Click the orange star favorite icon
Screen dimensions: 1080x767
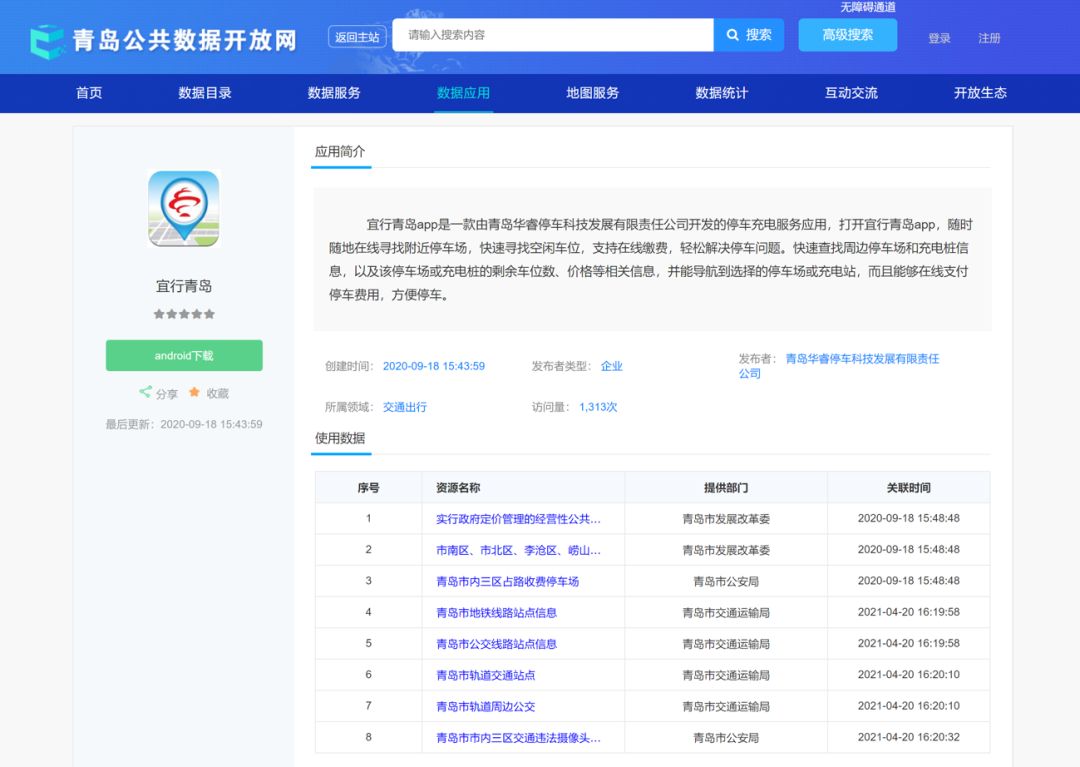point(194,392)
